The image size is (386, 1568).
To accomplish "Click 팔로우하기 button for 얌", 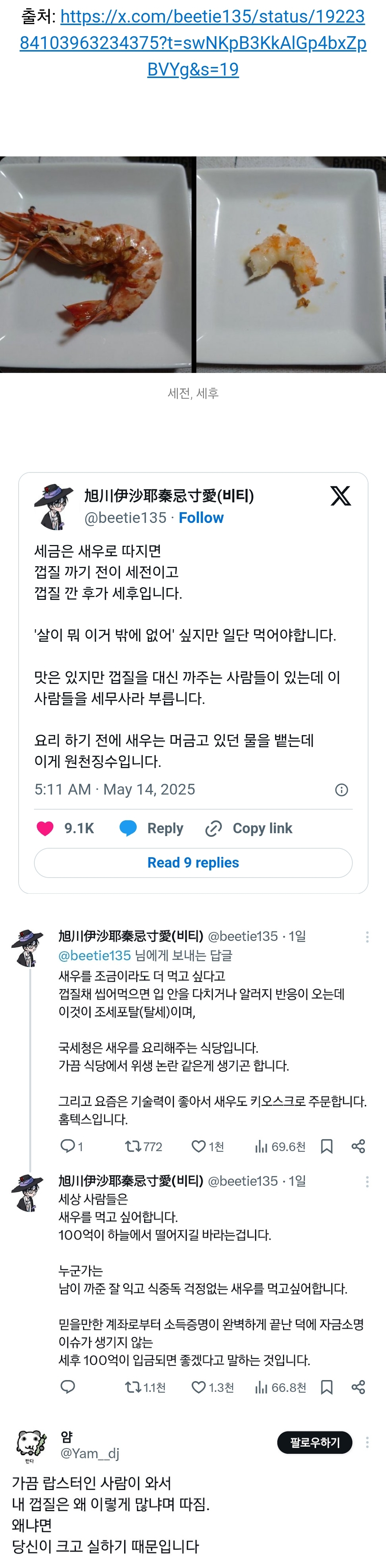I will click(315, 1442).
